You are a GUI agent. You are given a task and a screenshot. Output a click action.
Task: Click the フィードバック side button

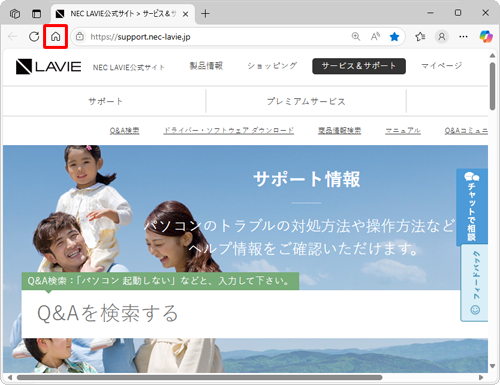(x=474, y=283)
